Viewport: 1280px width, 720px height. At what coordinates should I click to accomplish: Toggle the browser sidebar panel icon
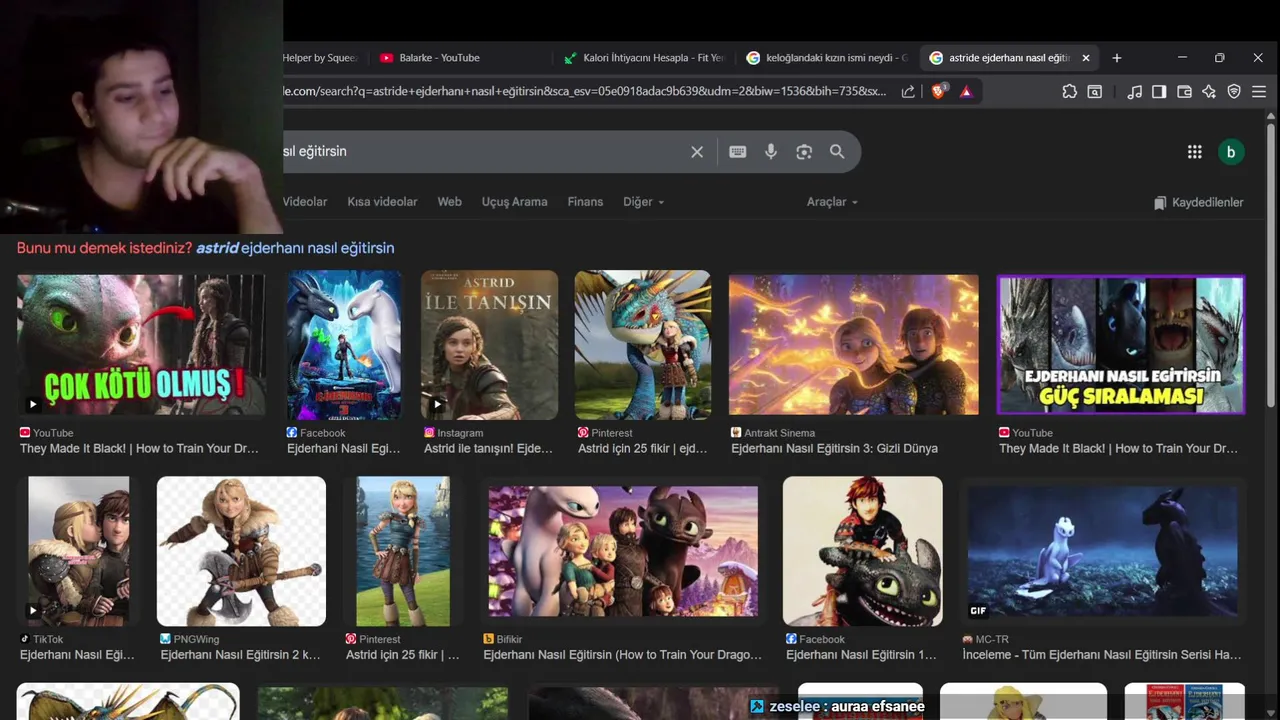click(x=1159, y=91)
